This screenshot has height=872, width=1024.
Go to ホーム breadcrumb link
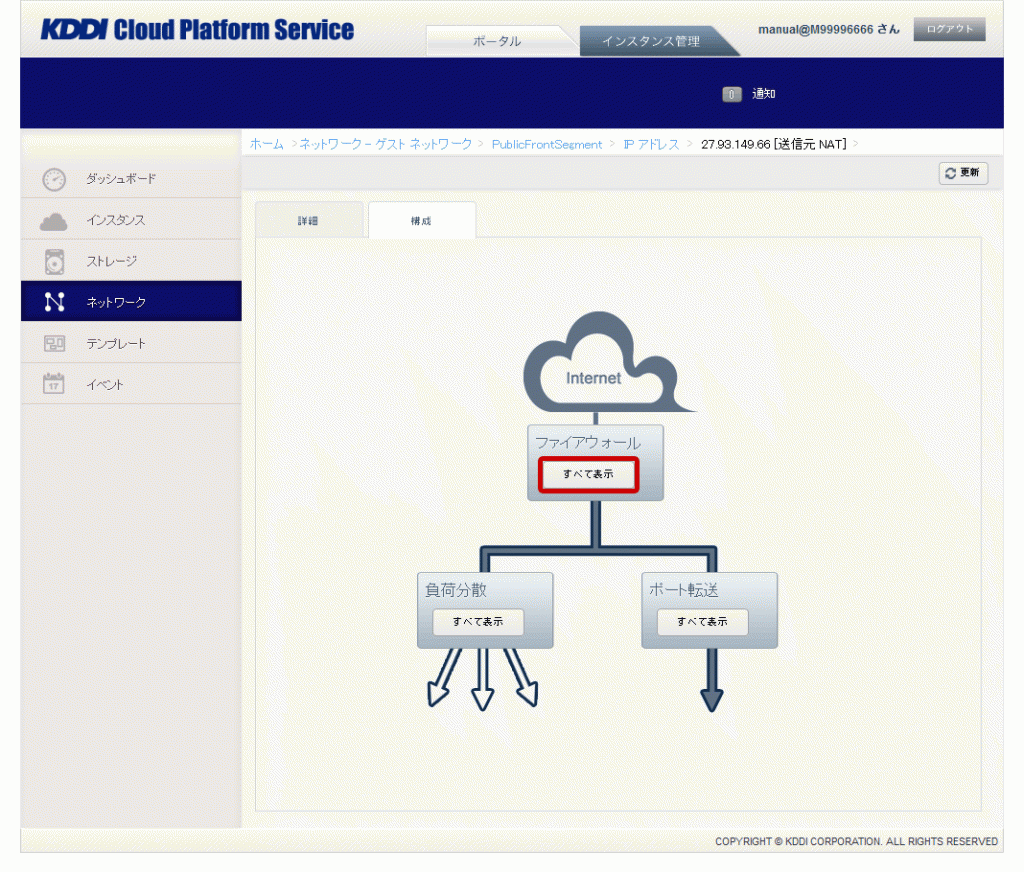(266, 144)
